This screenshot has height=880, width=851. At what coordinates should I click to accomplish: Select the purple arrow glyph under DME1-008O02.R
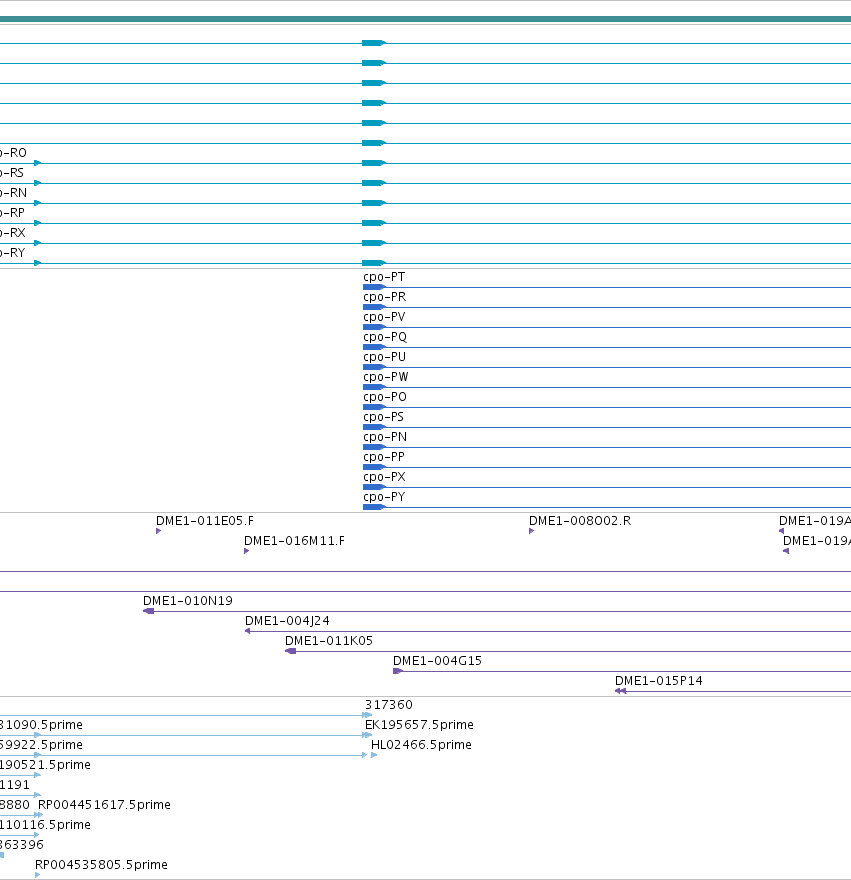pyautogui.click(x=532, y=531)
